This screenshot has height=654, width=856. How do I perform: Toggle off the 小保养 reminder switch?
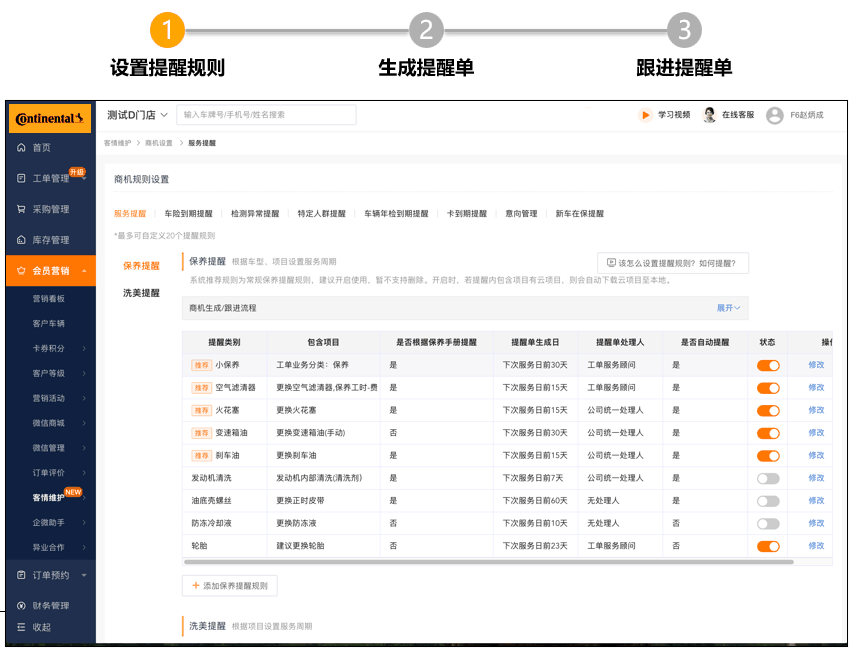coord(768,365)
